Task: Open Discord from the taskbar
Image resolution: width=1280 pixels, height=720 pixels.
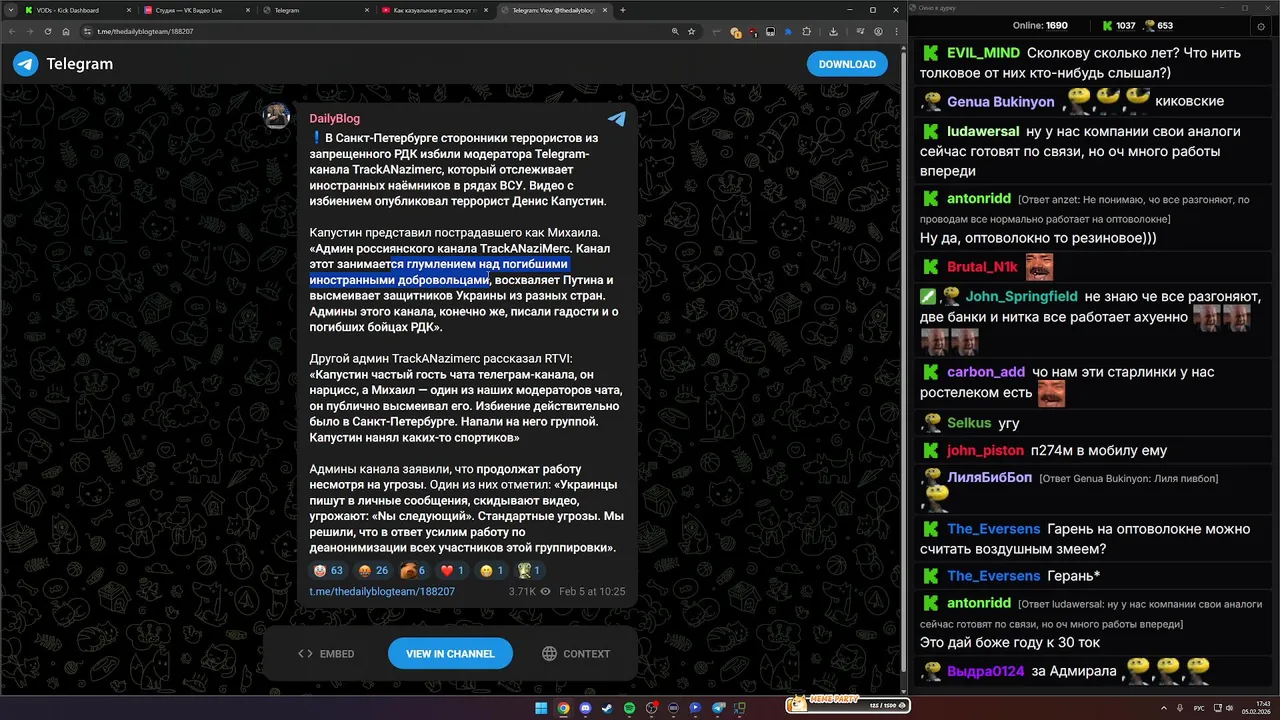Action: [x=585, y=708]
